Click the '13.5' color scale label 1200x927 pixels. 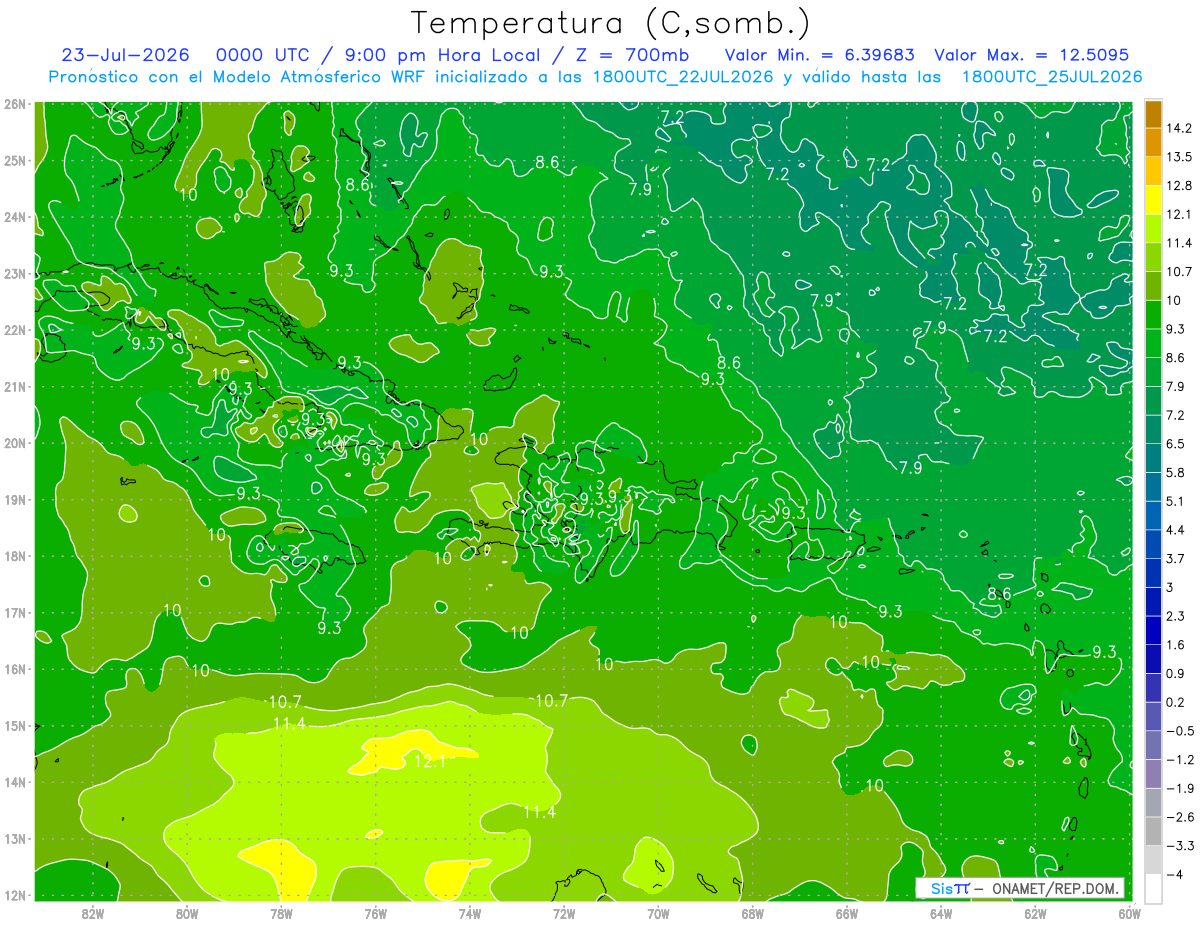(x=1179, y=157)
